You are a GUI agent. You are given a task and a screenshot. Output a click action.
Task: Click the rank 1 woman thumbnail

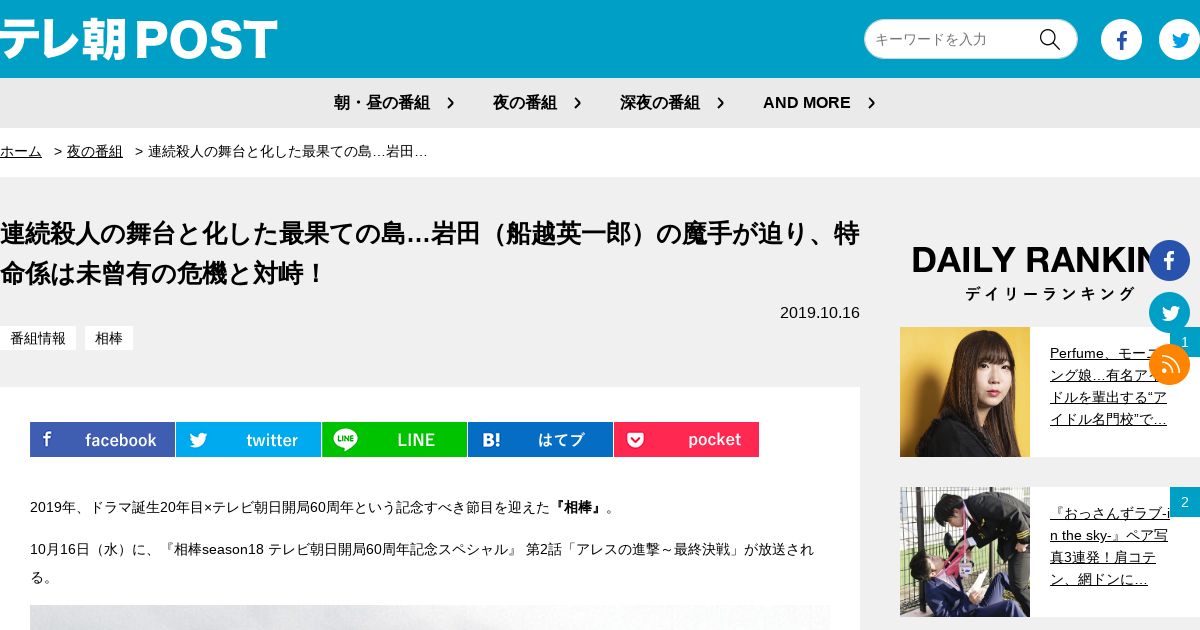(x=965, y=392)
